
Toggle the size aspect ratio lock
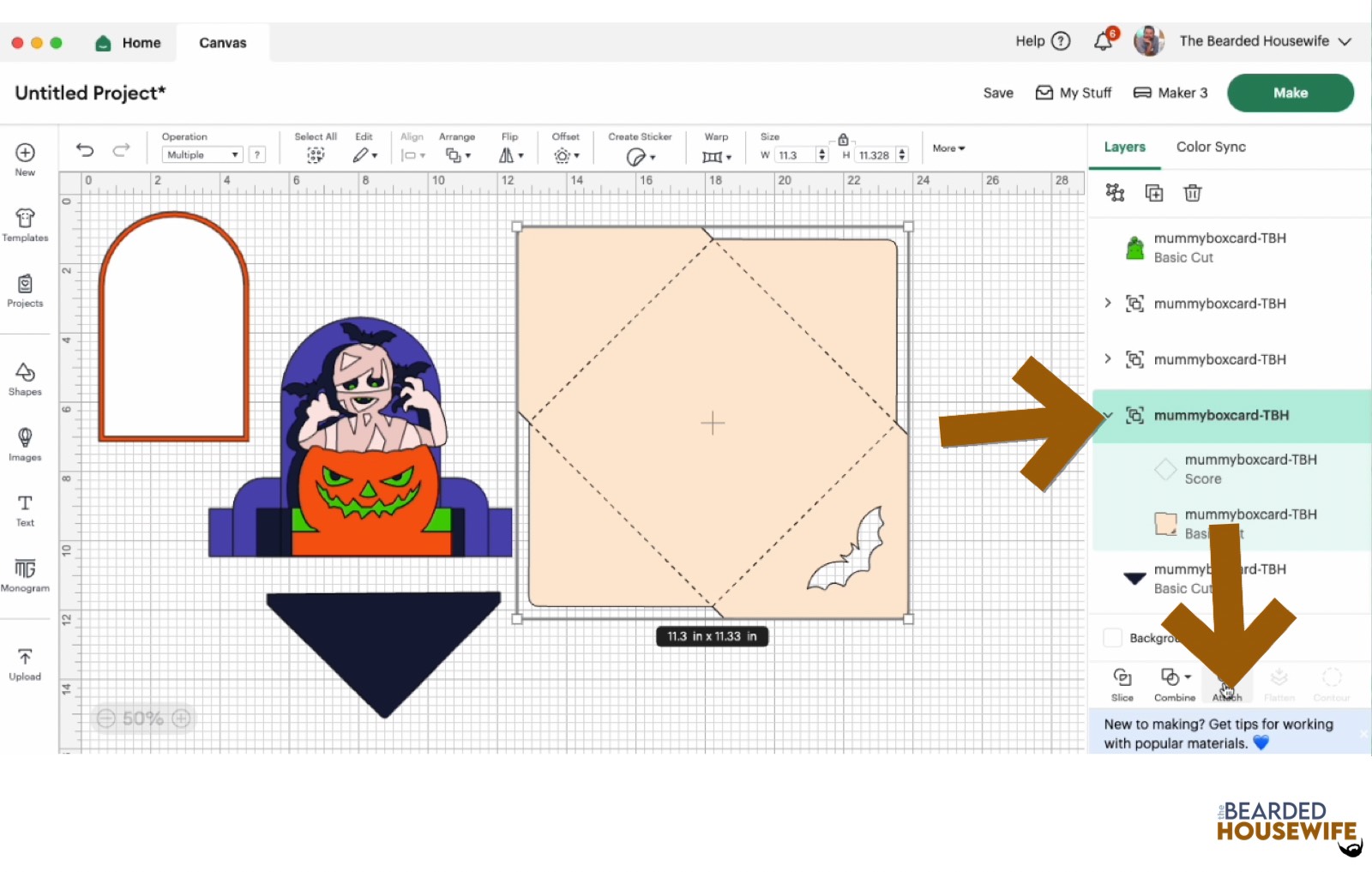[843, 139]
